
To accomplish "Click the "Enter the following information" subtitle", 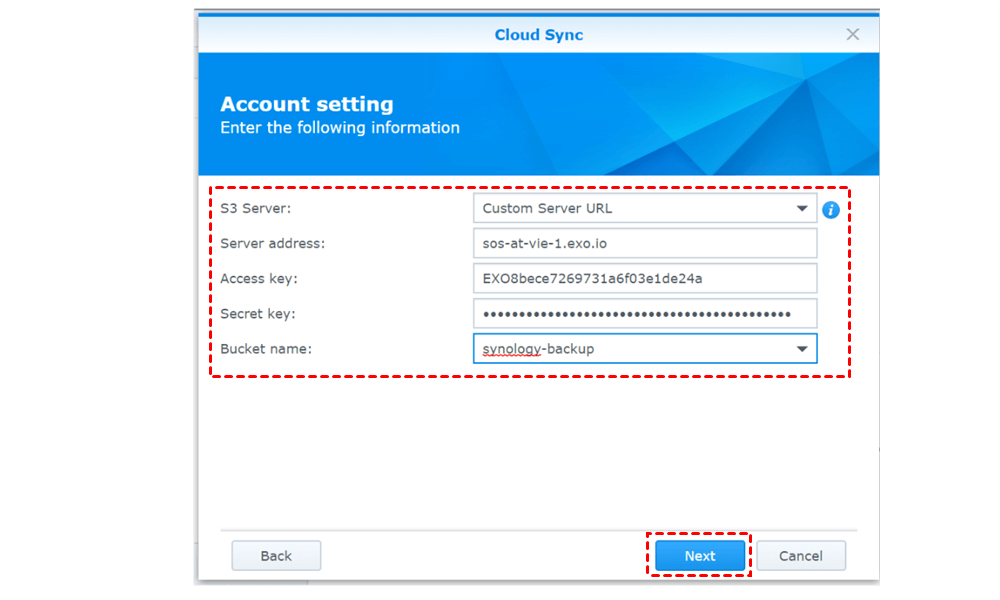I will (x=340, y=128).
